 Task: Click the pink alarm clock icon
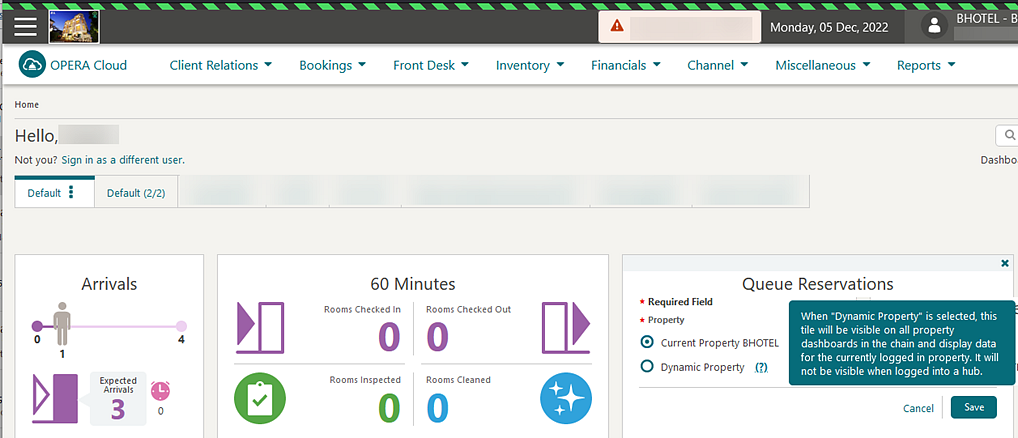coord(160,391)
